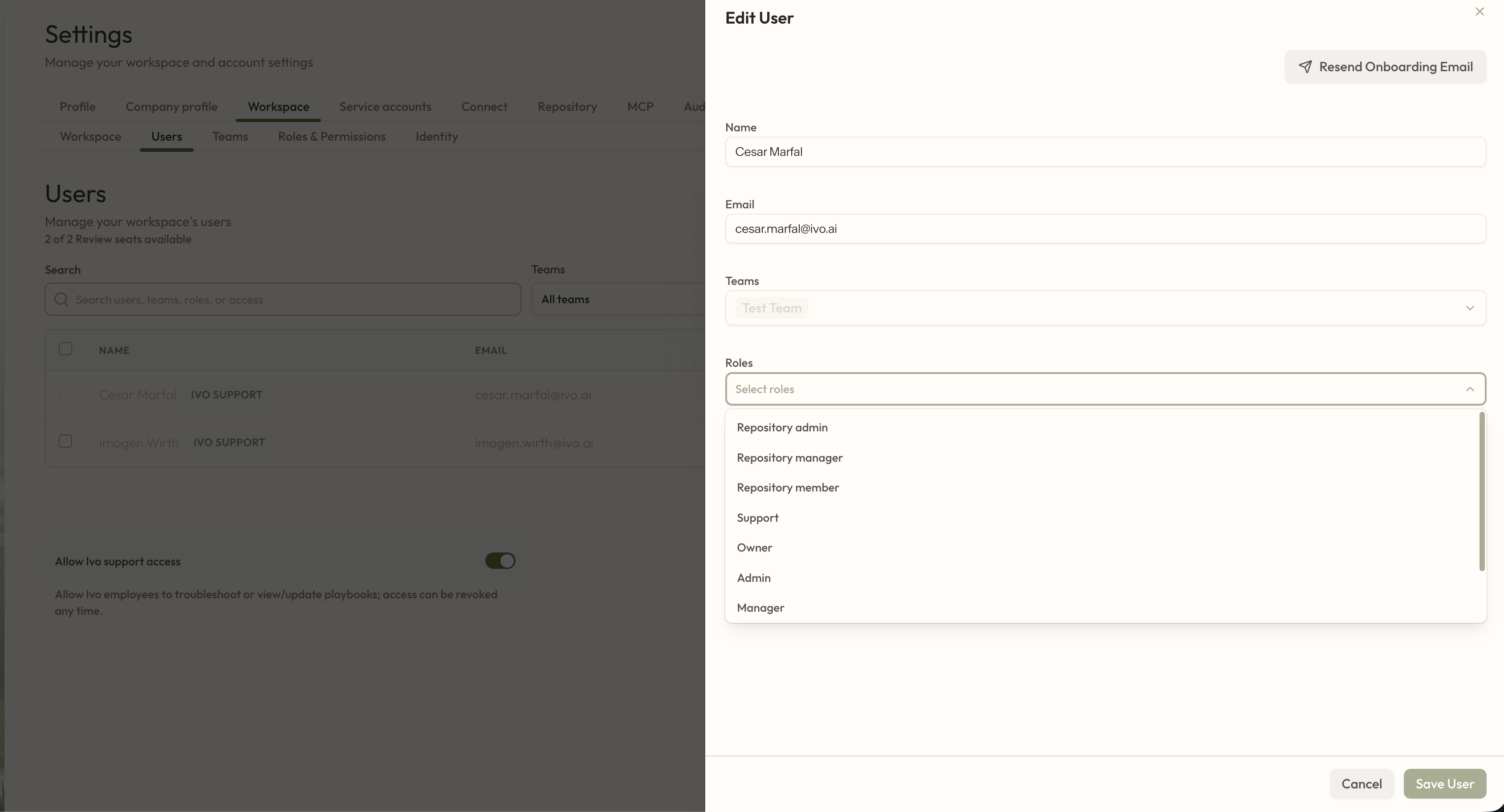Click IVO SUPPORT badge beside Cesar Marfal

[227, 394]
